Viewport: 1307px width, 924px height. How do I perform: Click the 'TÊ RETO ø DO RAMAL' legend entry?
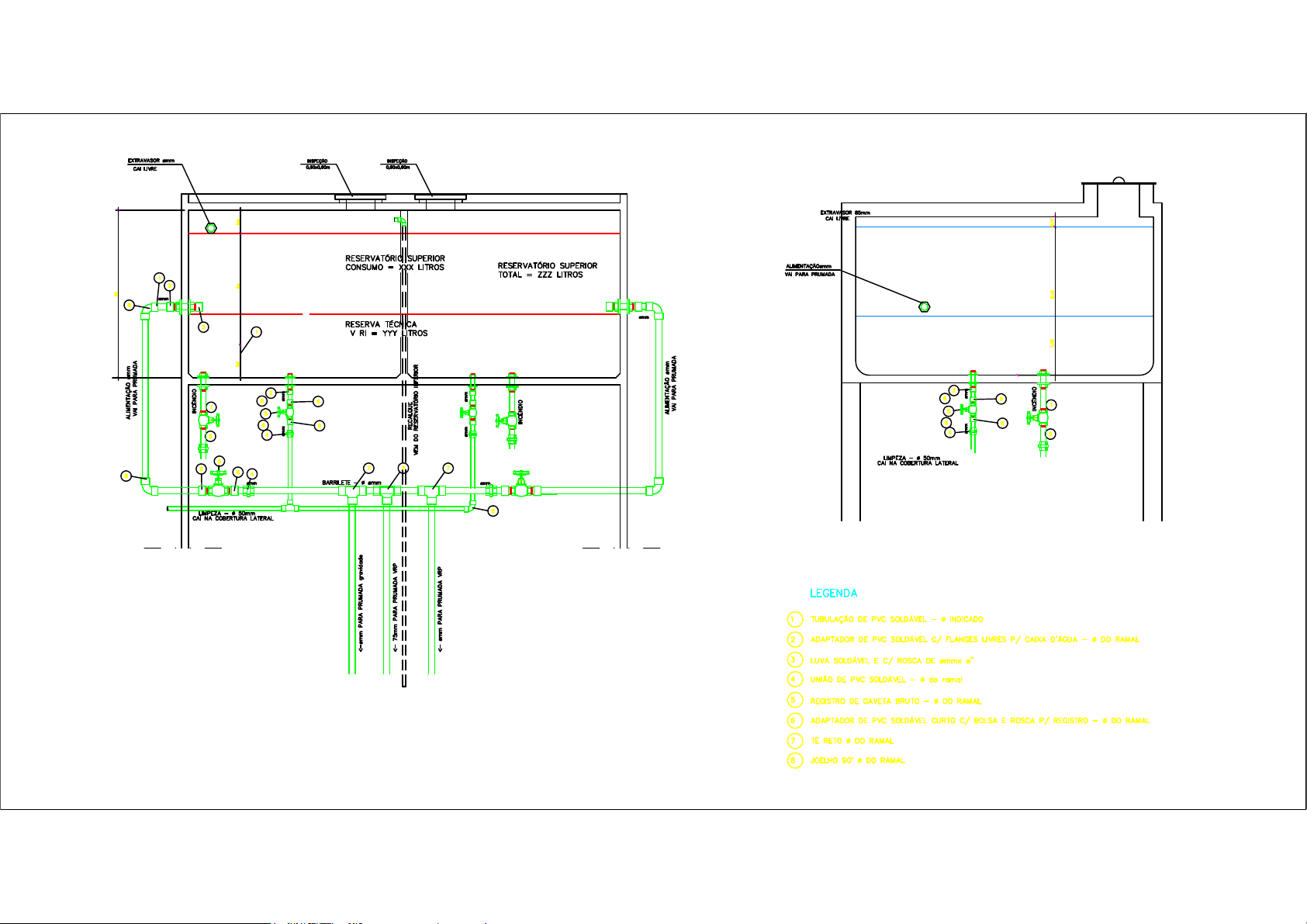point(852,741)
